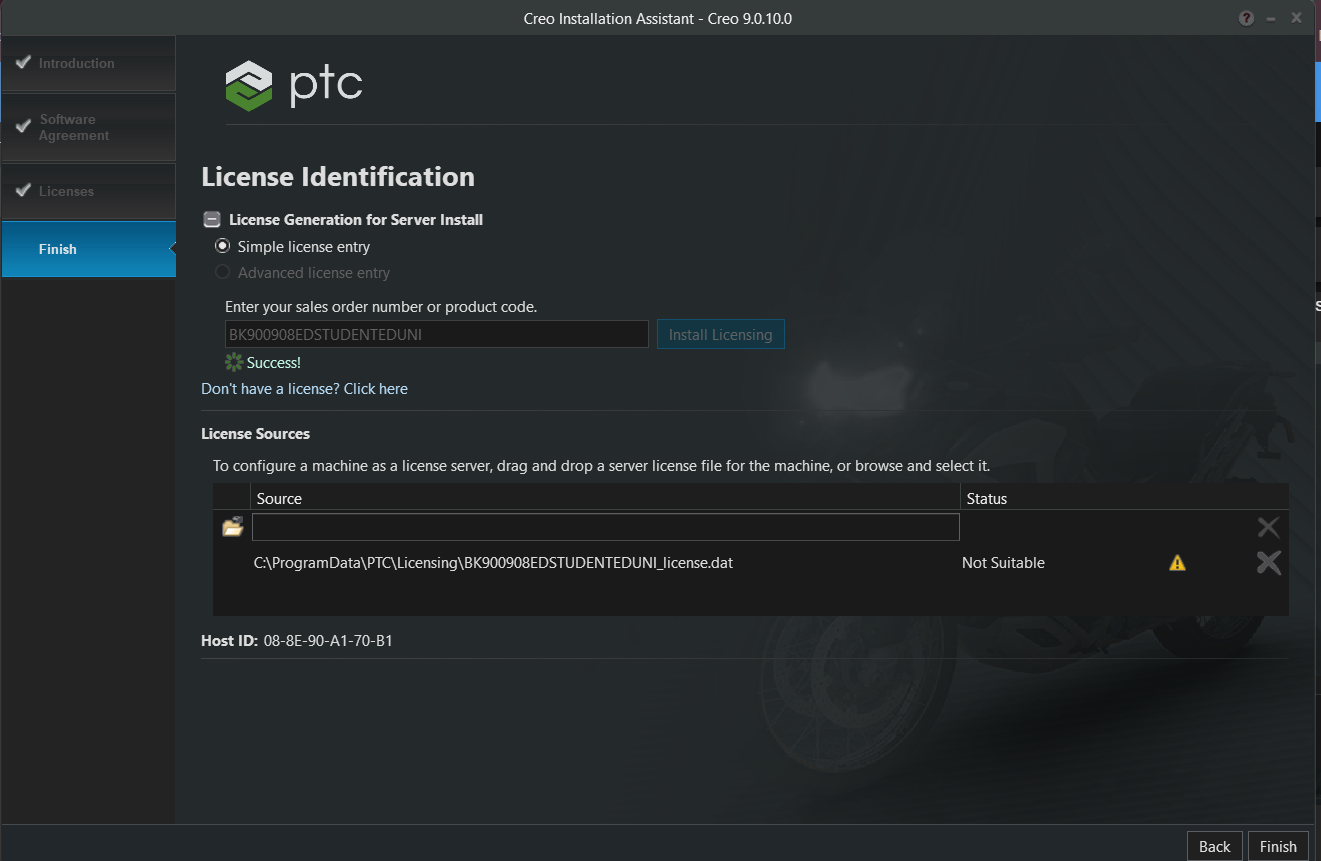Screen dimensions: 1321x861
Task: Click the checkmark on the Introduction step
Action: (24, 62)
